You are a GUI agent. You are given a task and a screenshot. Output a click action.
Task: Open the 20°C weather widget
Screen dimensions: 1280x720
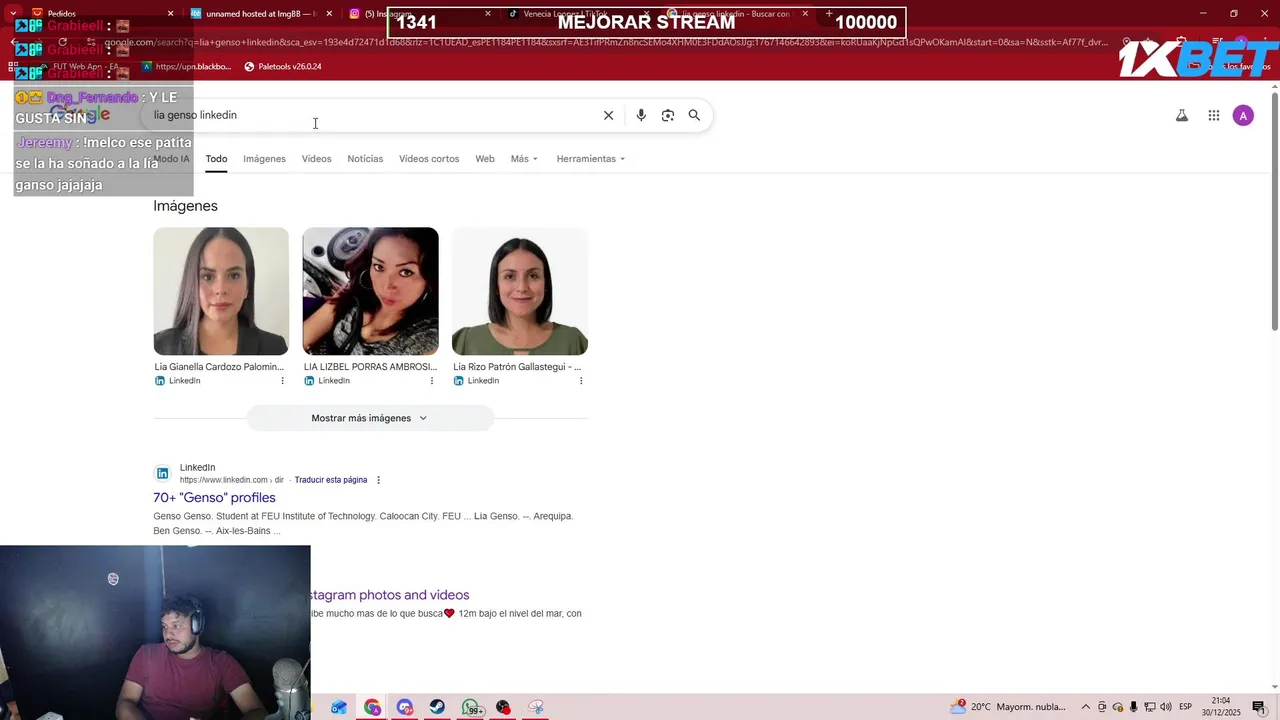point(1007,707)
